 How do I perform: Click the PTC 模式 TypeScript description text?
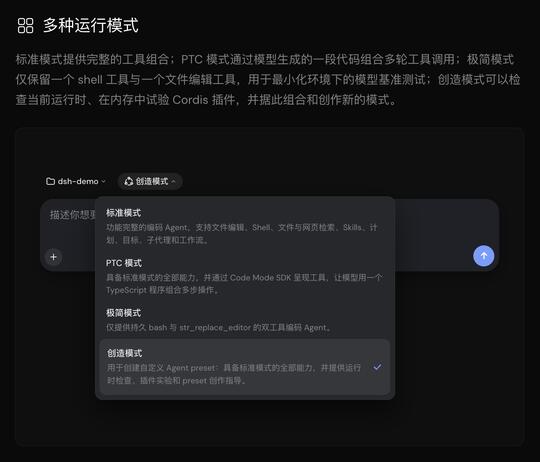click(244, 284)
